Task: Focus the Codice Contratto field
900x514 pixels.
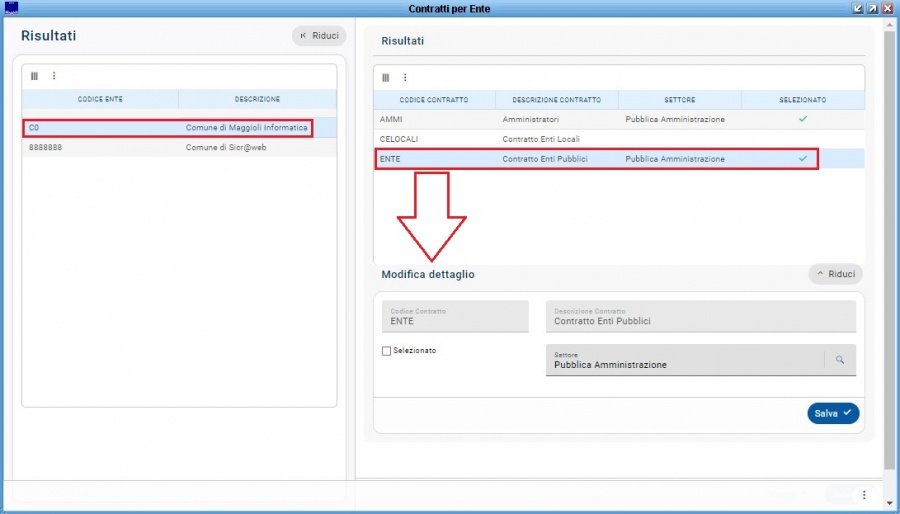Action: pyautogui.click(x=455, y=316)
